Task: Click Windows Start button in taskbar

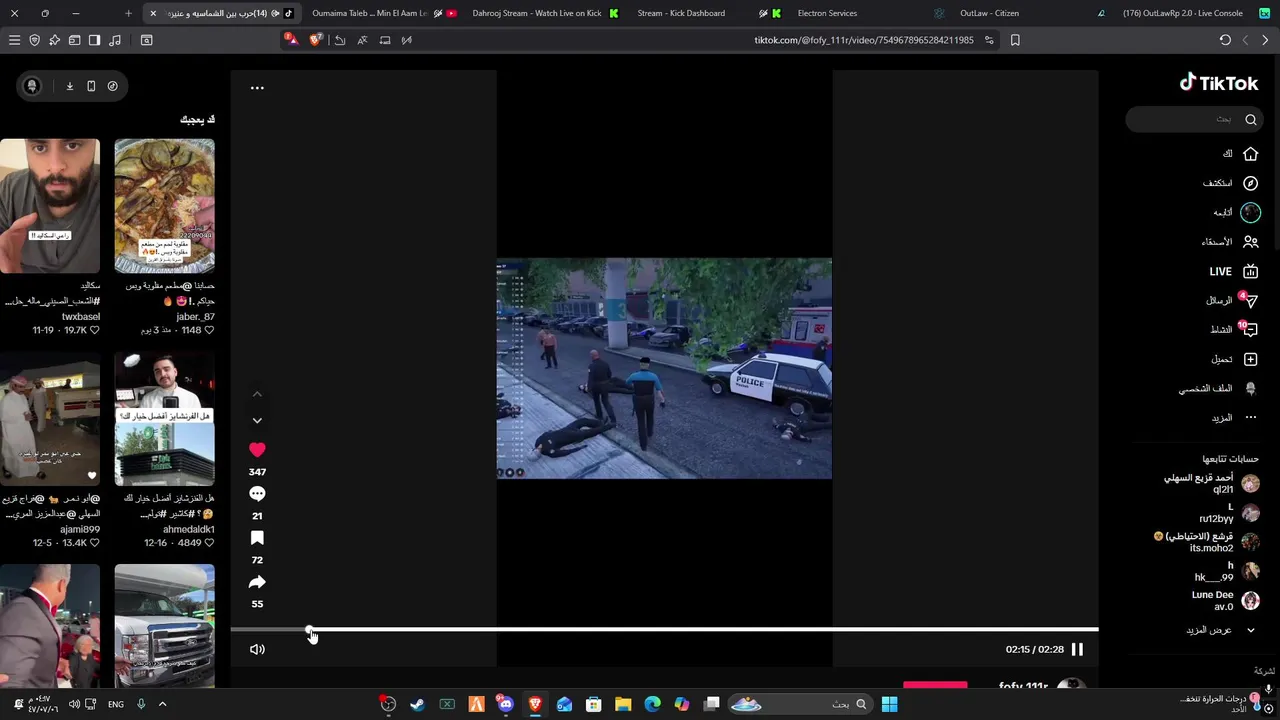Action: (x=889, y=704)
